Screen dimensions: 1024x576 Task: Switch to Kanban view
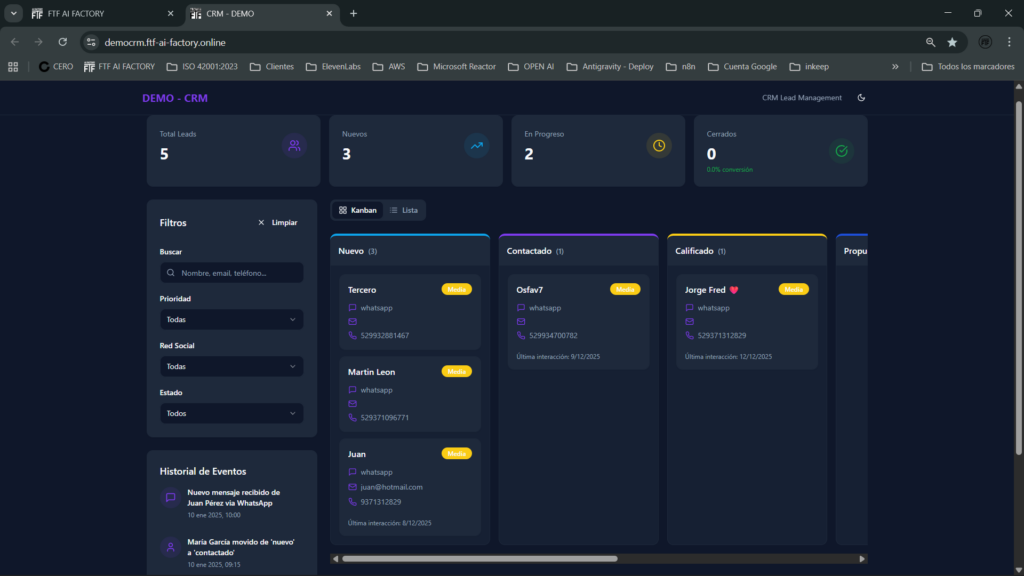click(358, 210)
